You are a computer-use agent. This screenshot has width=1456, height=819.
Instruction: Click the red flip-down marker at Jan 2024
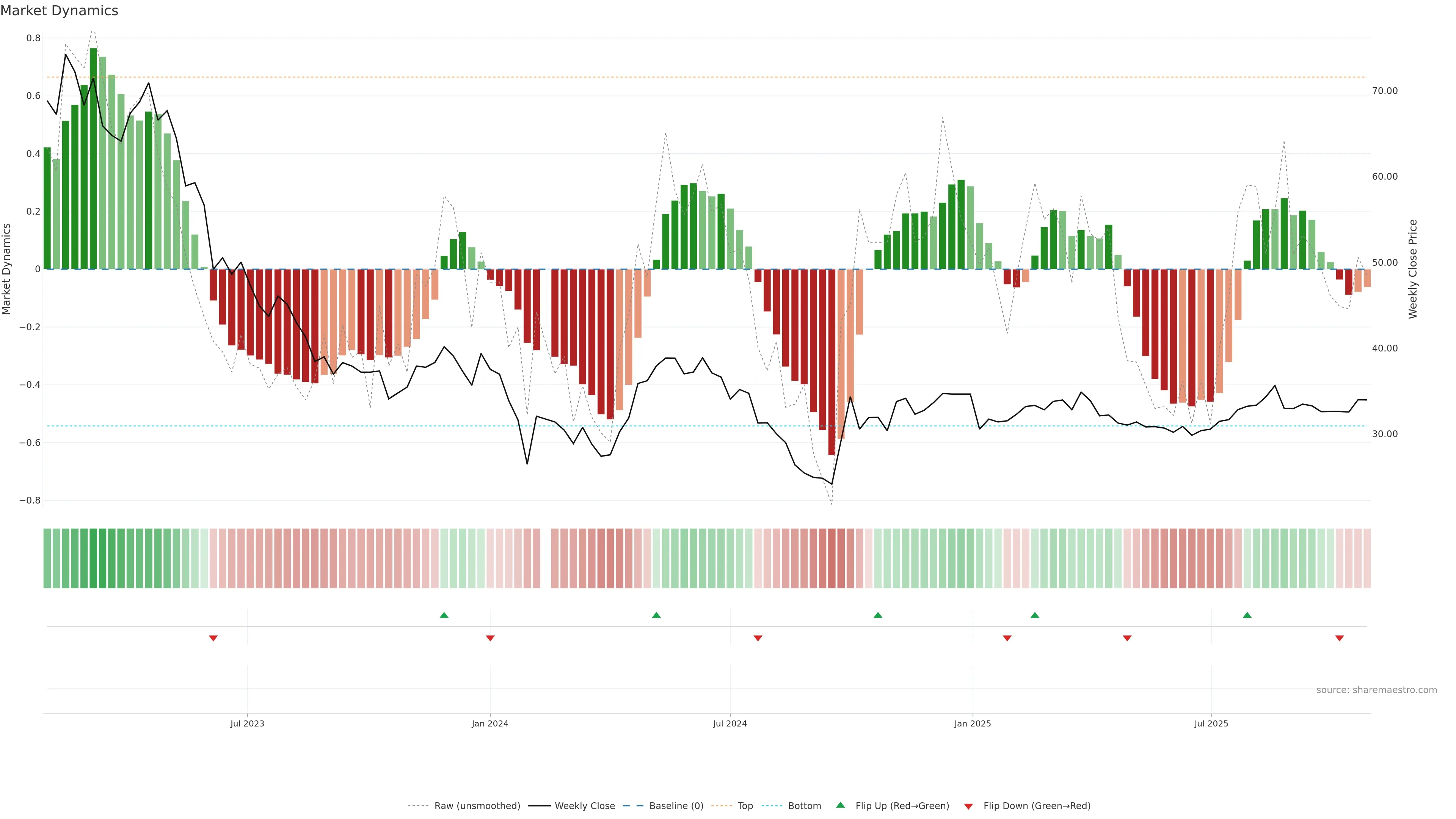pos(490,638)
